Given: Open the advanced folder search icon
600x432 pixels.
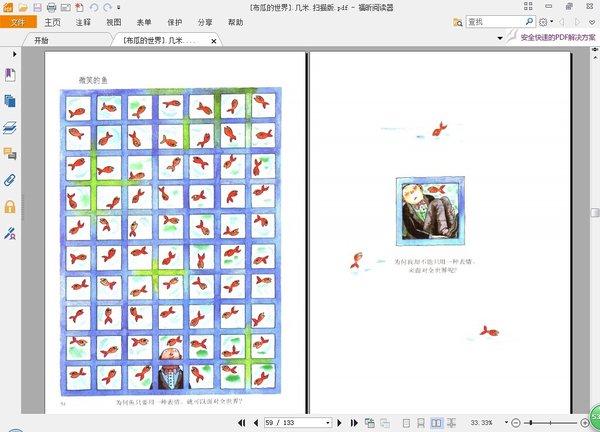Looking at the screenshot, I should (458, 22).
